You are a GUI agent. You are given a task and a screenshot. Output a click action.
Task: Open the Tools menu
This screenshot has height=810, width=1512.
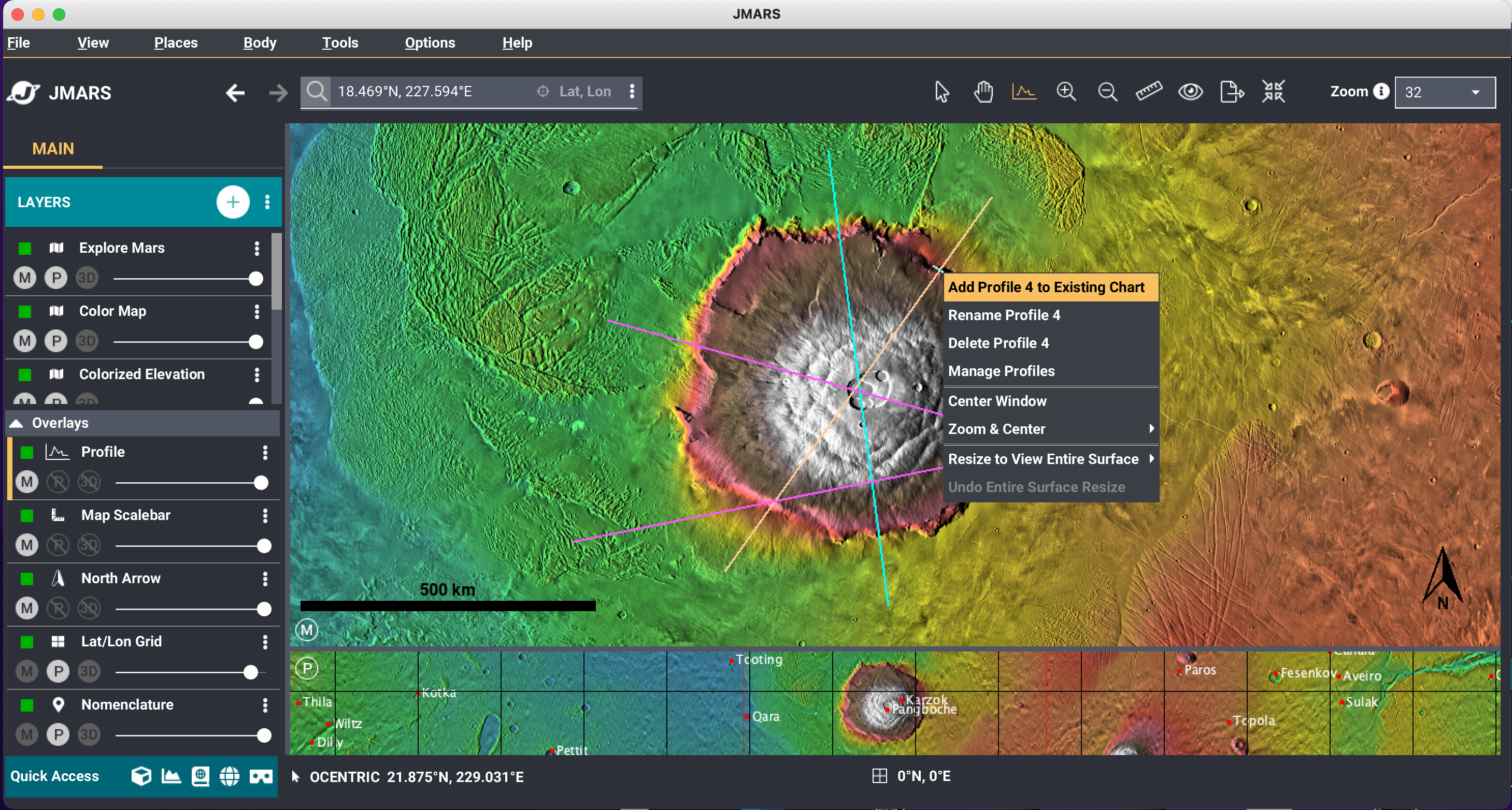pyautogui.click(x=340, y=43)
